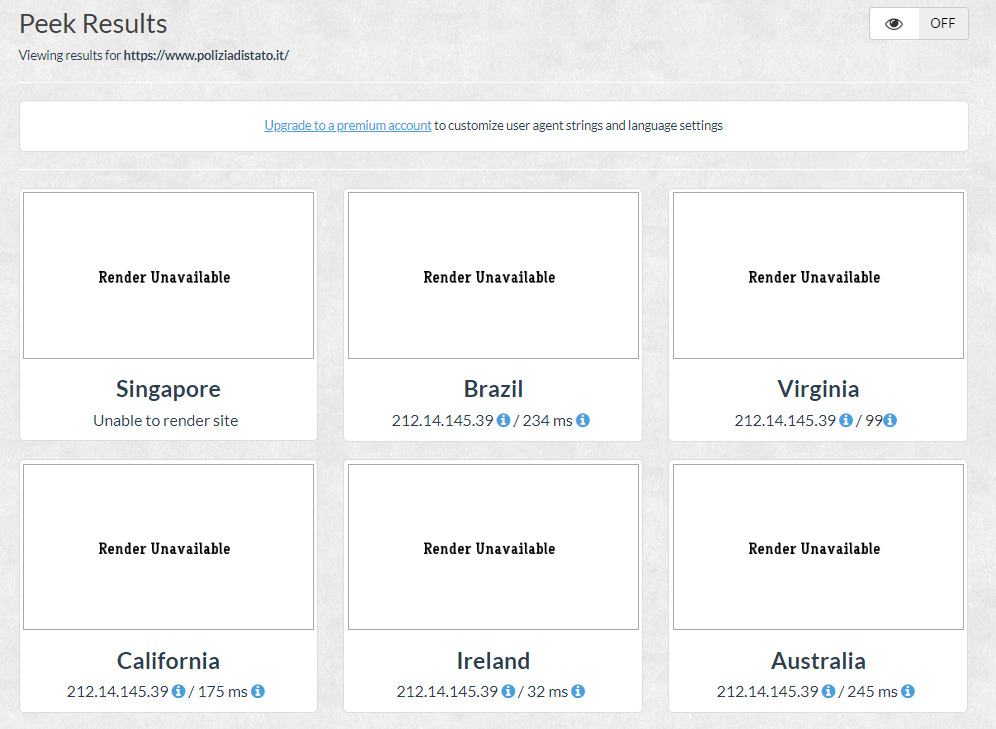Click the eye icon in peek toggle
The image size is (996, 729).
pyautogui.click(x=894, y=24)
